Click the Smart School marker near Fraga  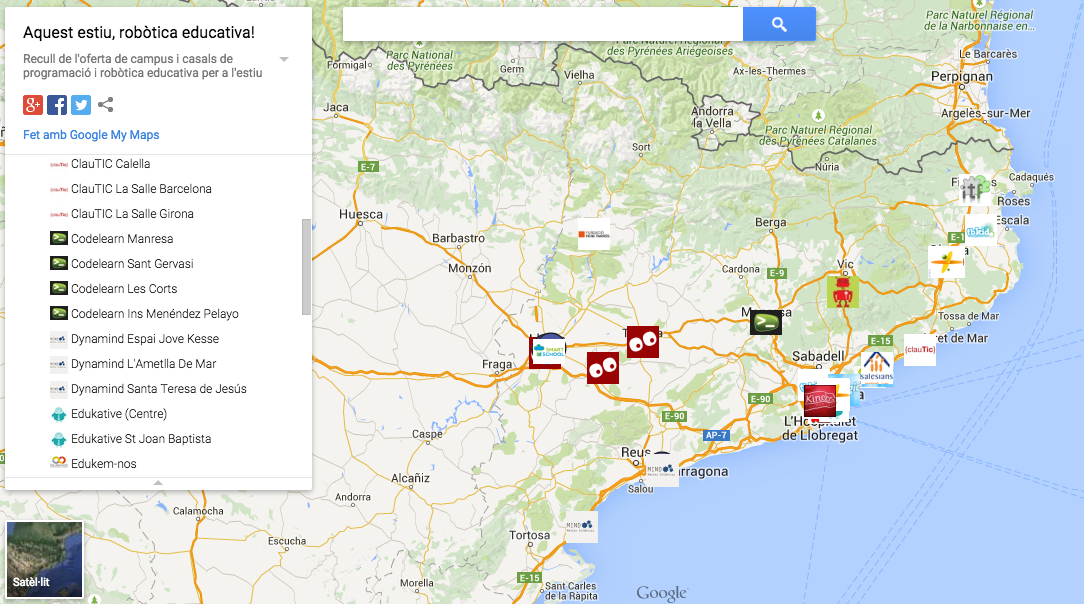pos(548,350)
